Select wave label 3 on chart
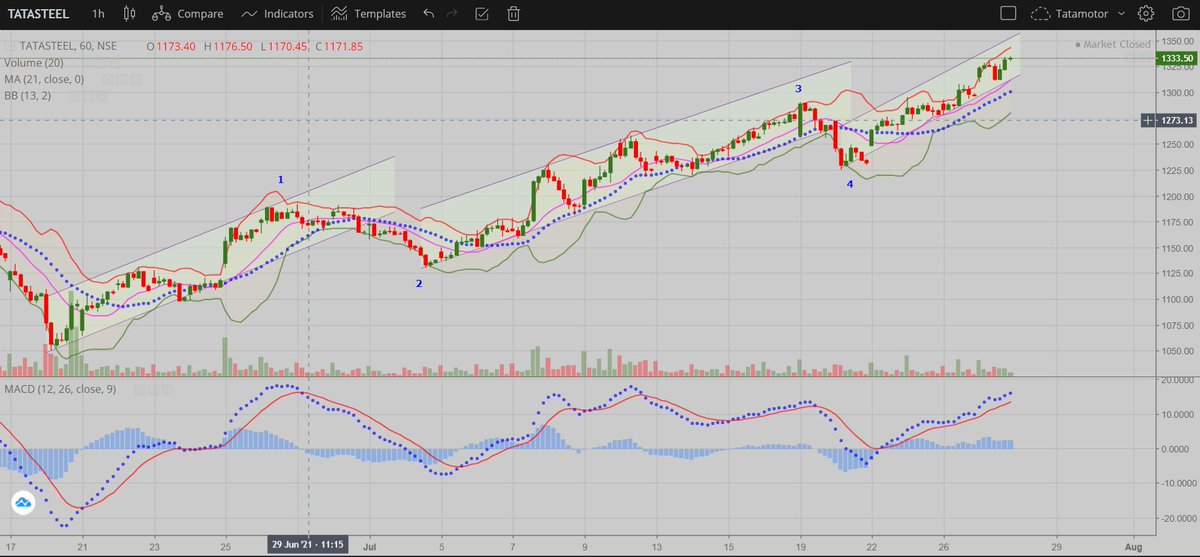Viewport: 1200px width, 557px height. [x=798, y=89]
